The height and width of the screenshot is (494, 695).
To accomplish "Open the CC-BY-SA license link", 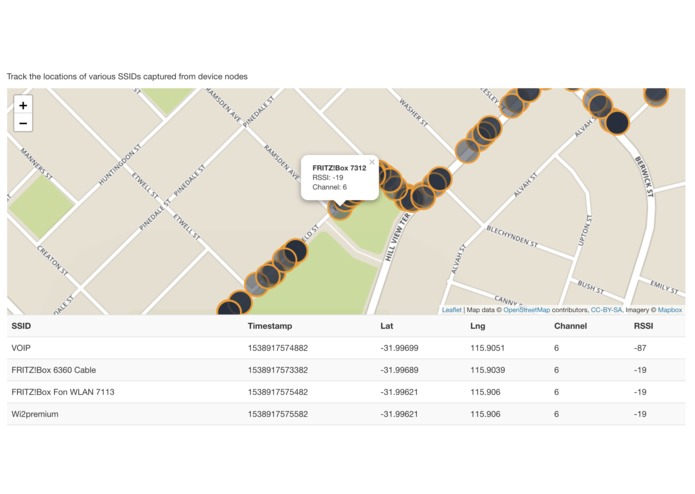I will [606, 310].
